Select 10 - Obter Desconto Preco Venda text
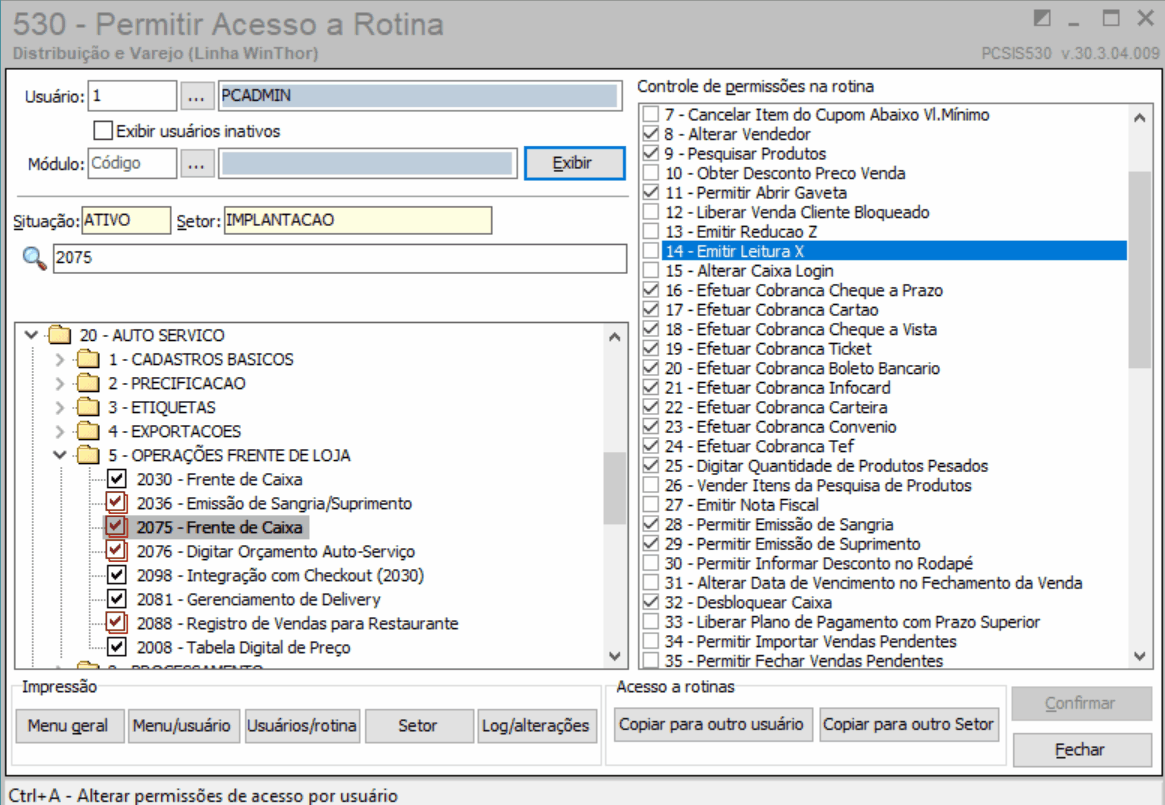The image size is (1165, 805). [785, 173]
